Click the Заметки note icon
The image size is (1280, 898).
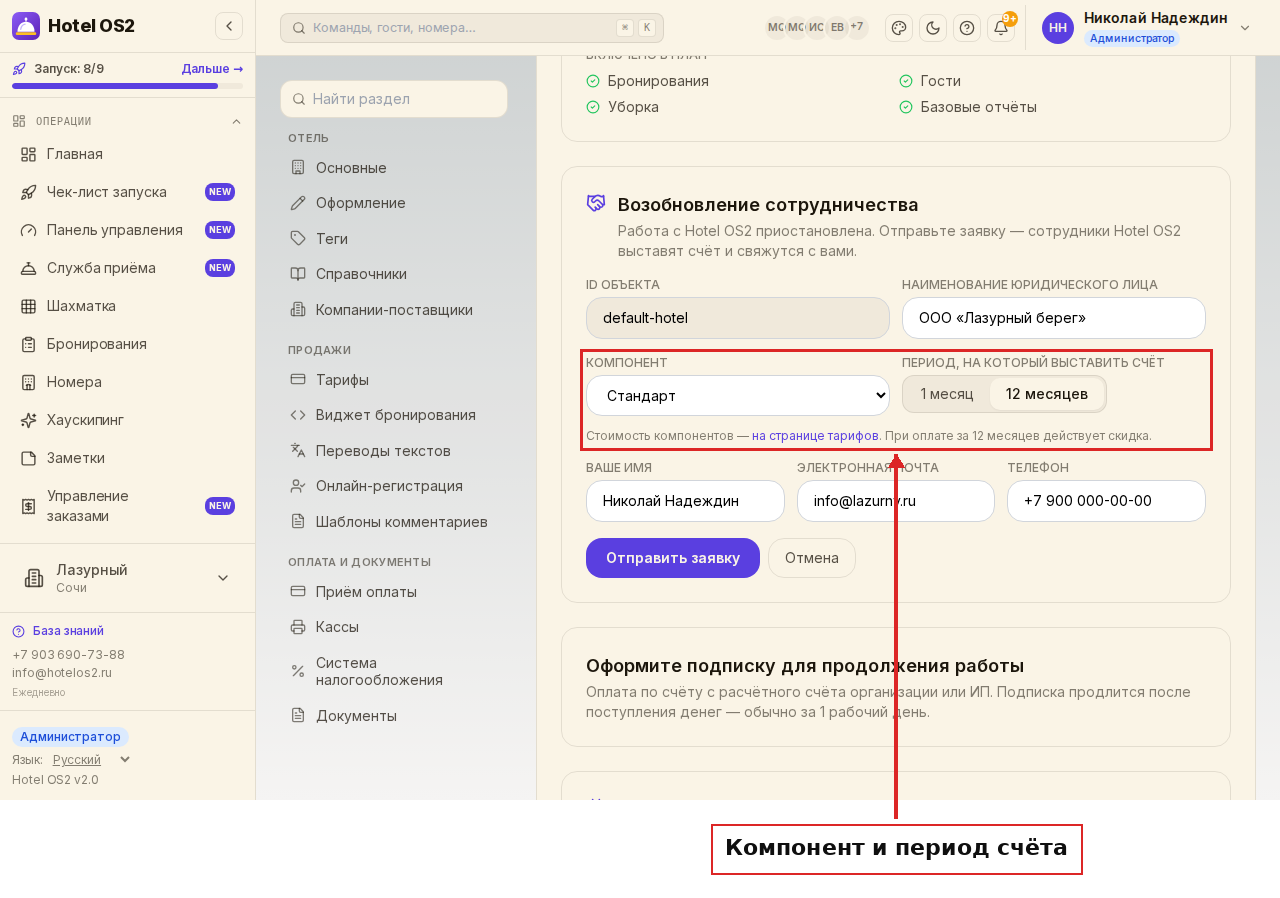28,458
